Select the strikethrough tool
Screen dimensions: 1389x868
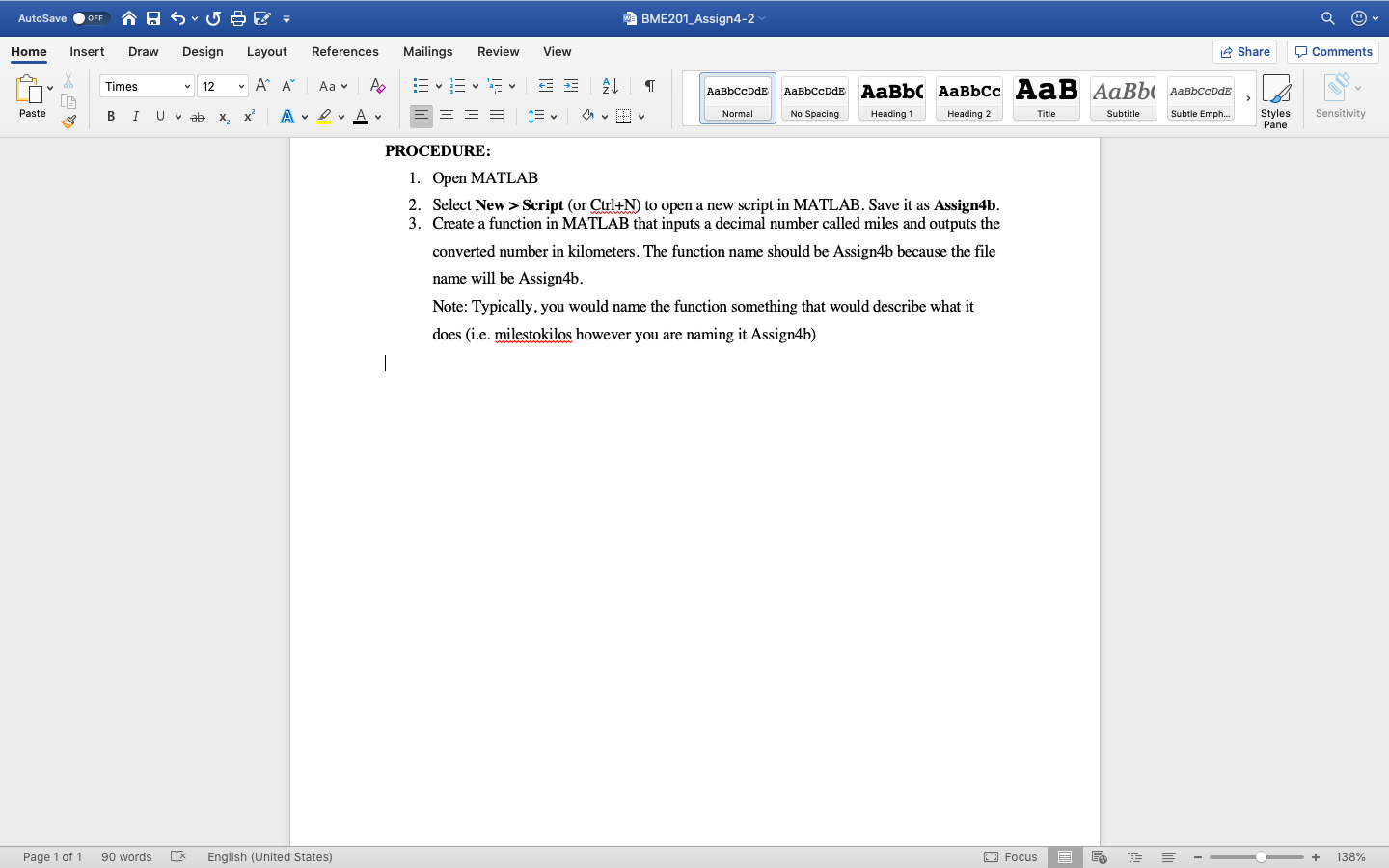coord(197,116)
